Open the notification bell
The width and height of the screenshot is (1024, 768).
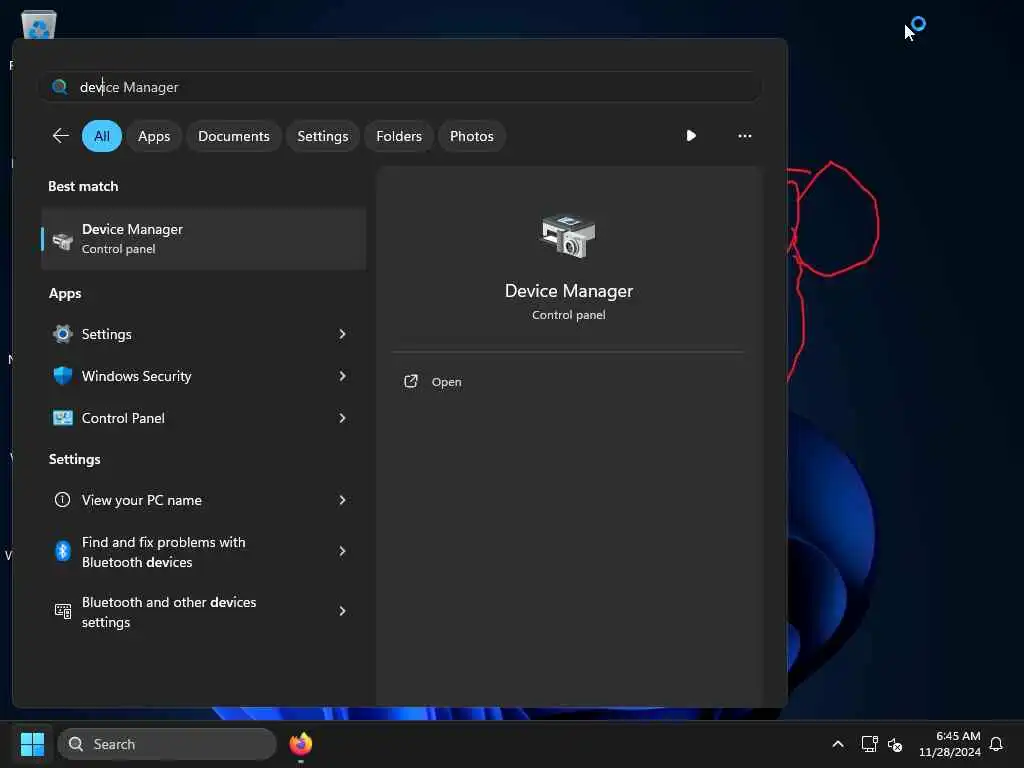coord(996,744)
